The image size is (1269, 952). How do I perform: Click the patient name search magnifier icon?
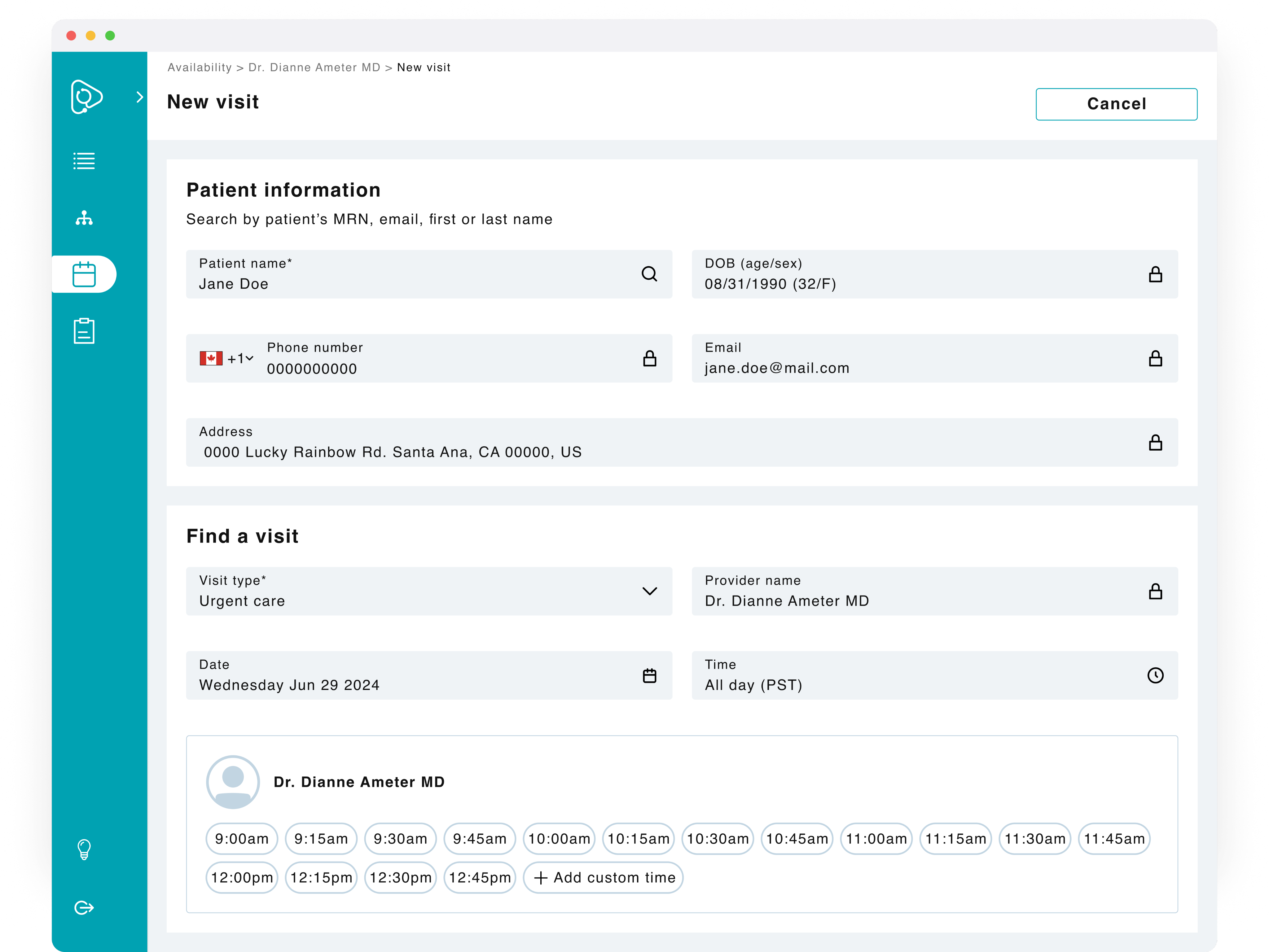point(650,274)
